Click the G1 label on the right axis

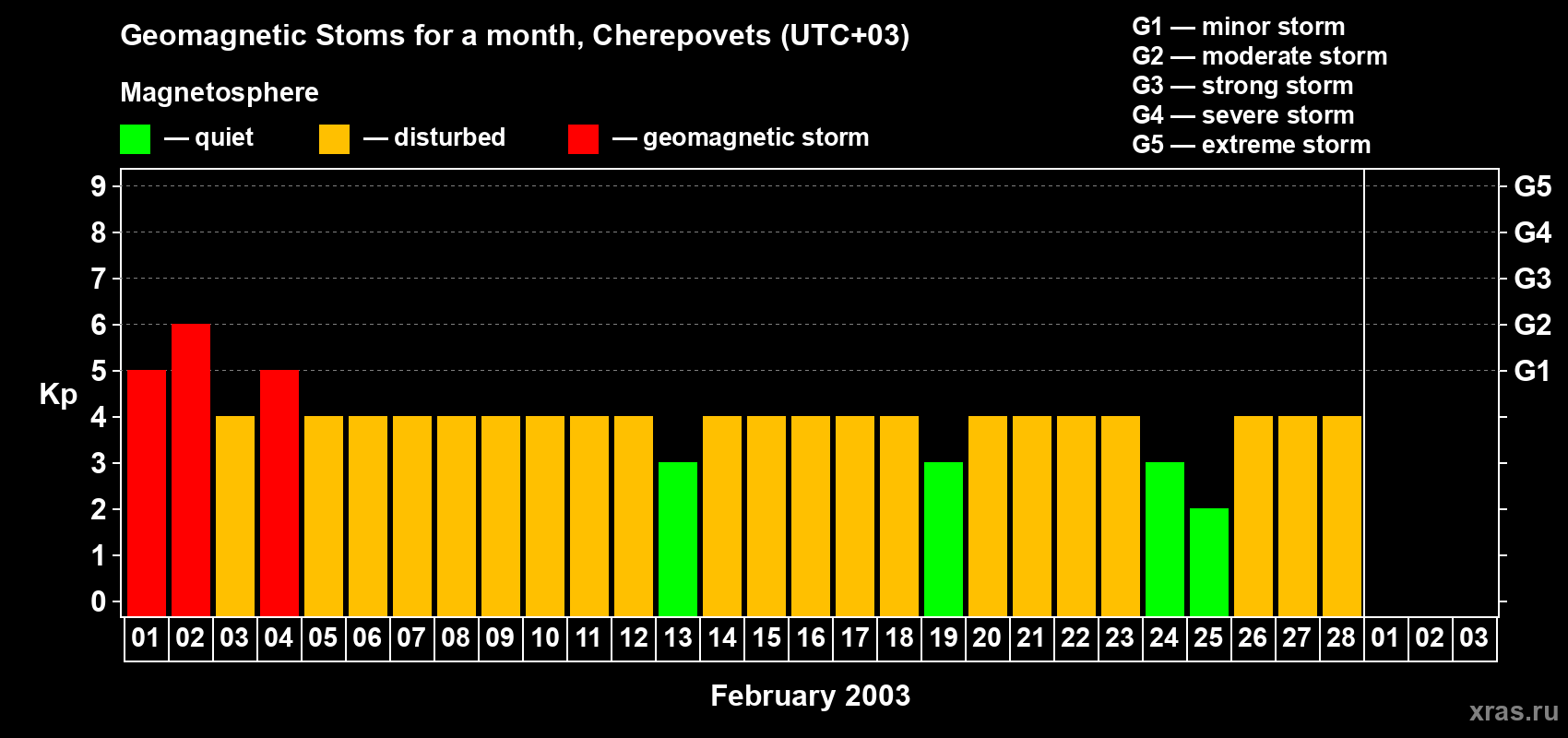tap(1532, 372)
